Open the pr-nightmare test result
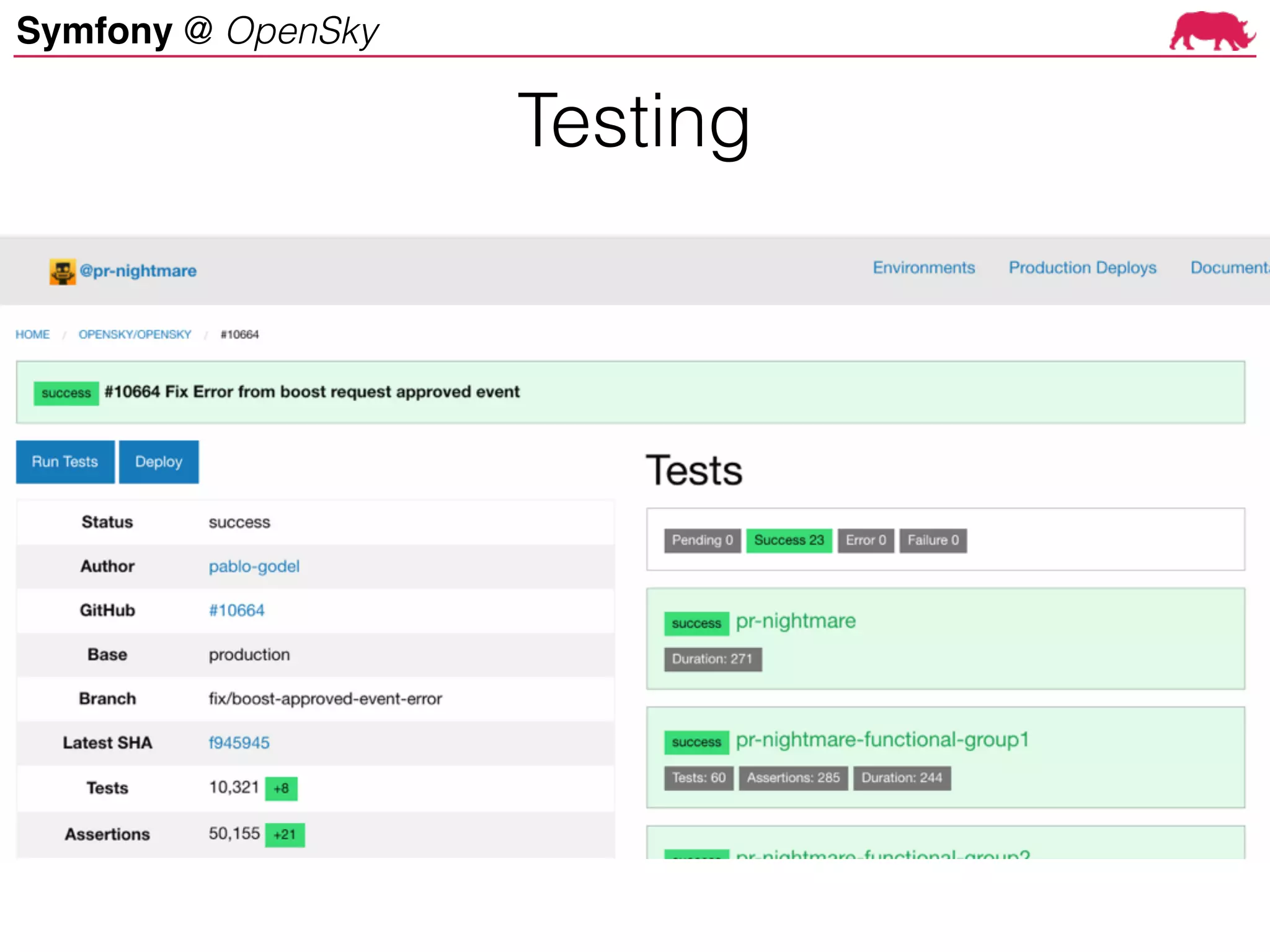This screenshot has width=1270, height=952. [x=795, y=621]
